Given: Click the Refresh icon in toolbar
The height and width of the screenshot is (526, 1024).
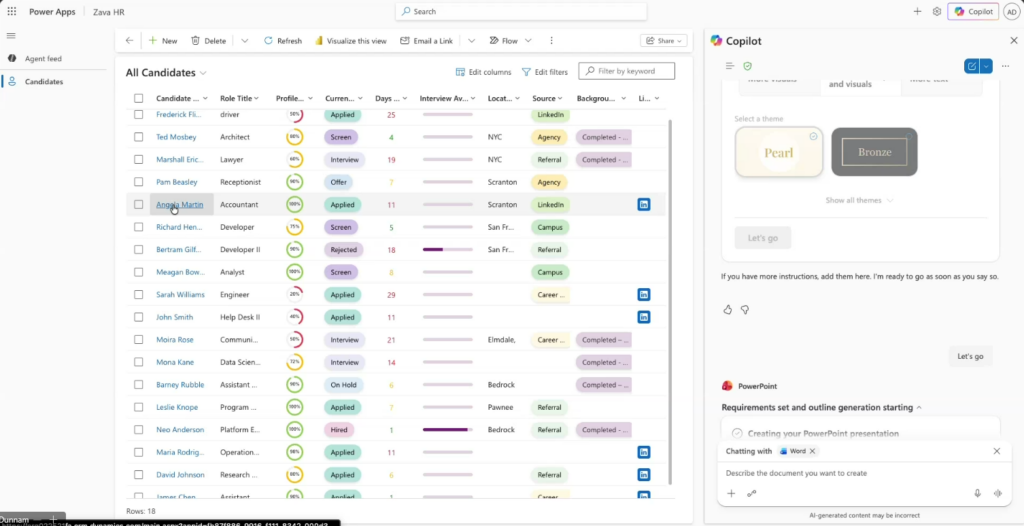Looking at the screenshot, I should point(269,41).
